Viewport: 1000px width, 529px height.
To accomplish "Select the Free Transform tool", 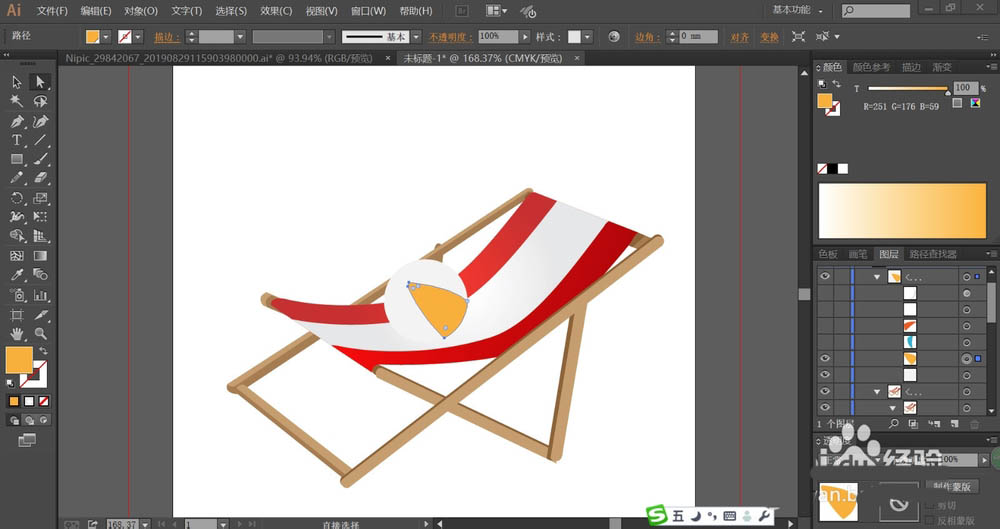I will point(40,217).
